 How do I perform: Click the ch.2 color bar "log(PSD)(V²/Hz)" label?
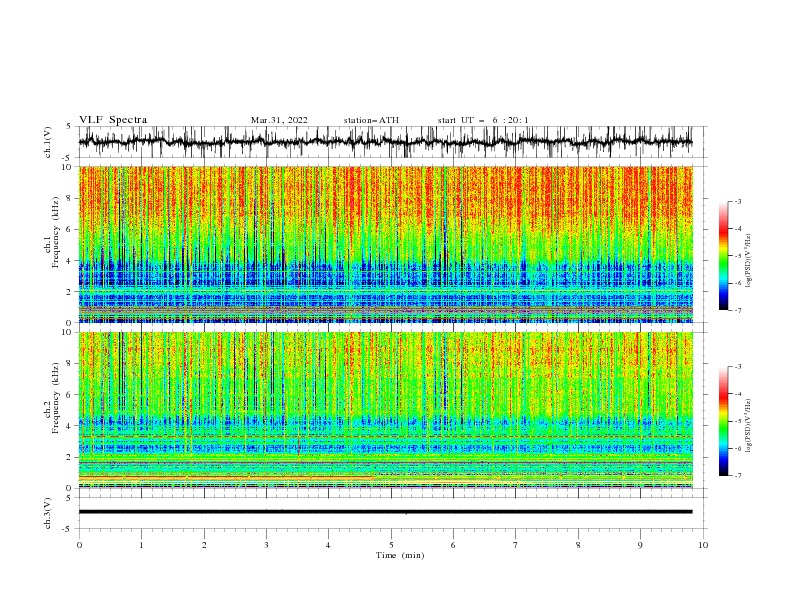[749, 426]
